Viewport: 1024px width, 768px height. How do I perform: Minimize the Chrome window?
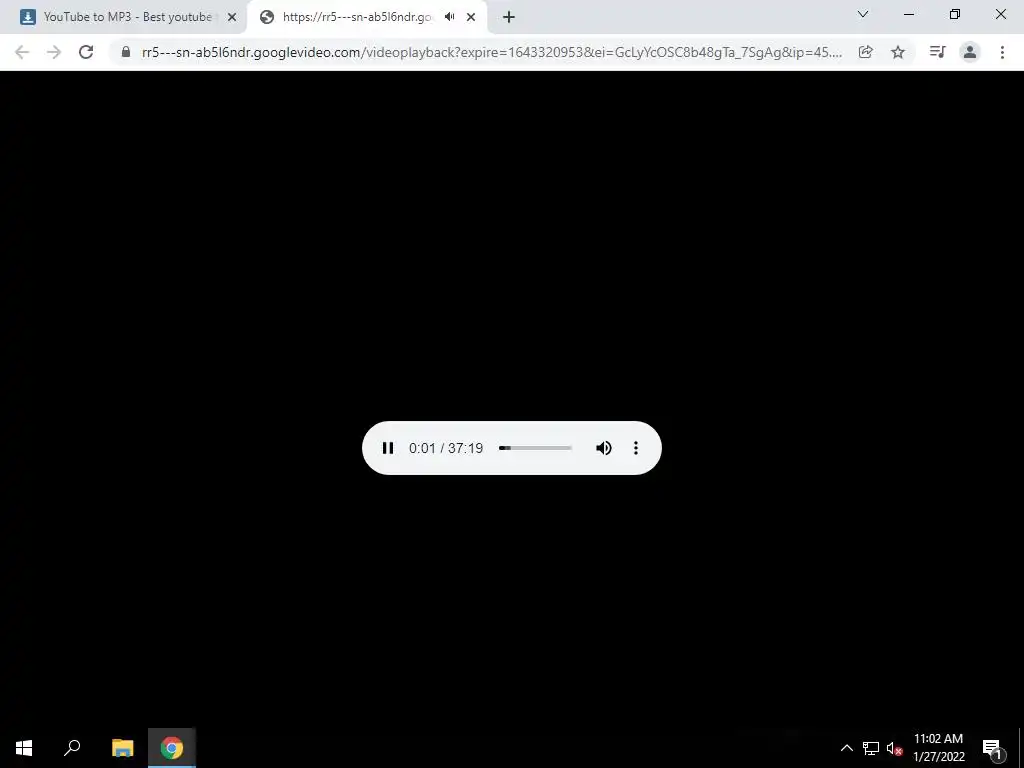tap(909, 14)
